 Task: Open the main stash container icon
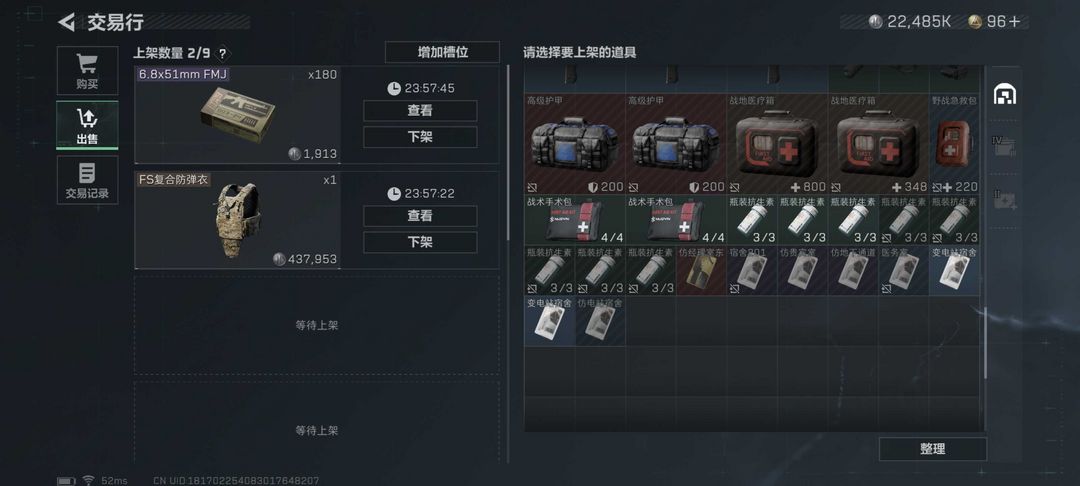click(1005, 94)
